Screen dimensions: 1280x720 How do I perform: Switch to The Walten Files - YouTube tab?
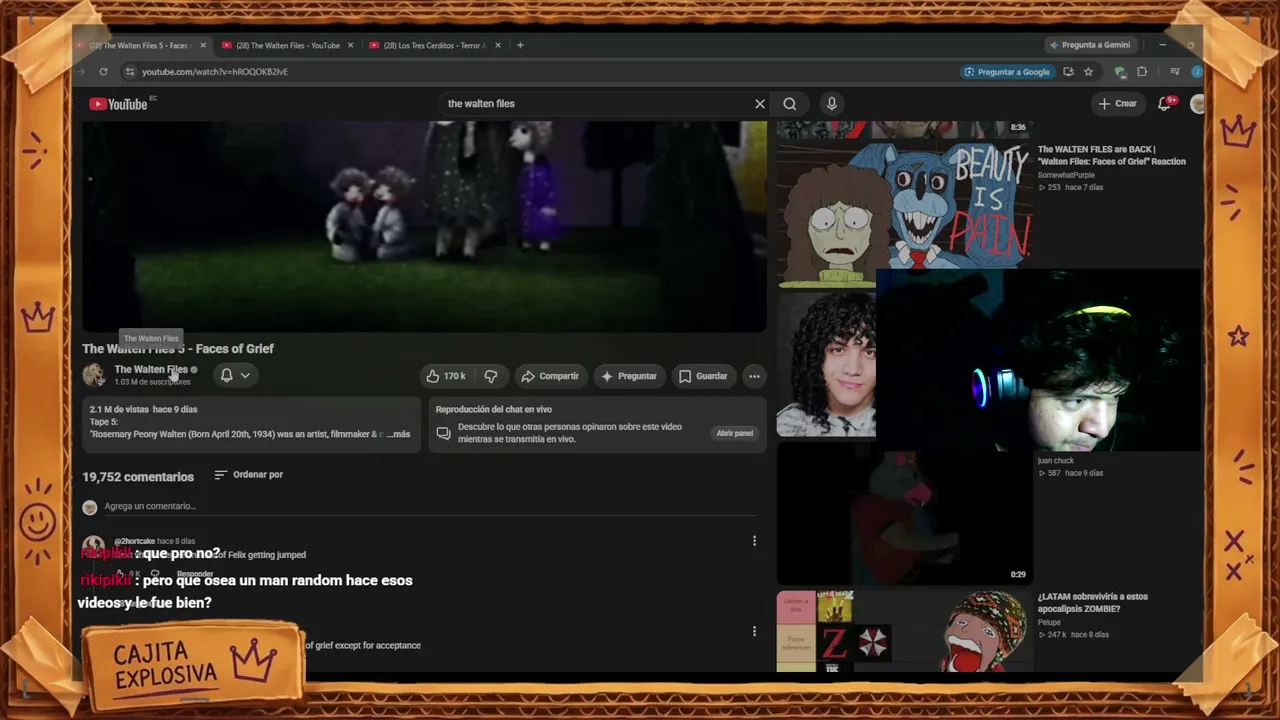tap(288, 45)
